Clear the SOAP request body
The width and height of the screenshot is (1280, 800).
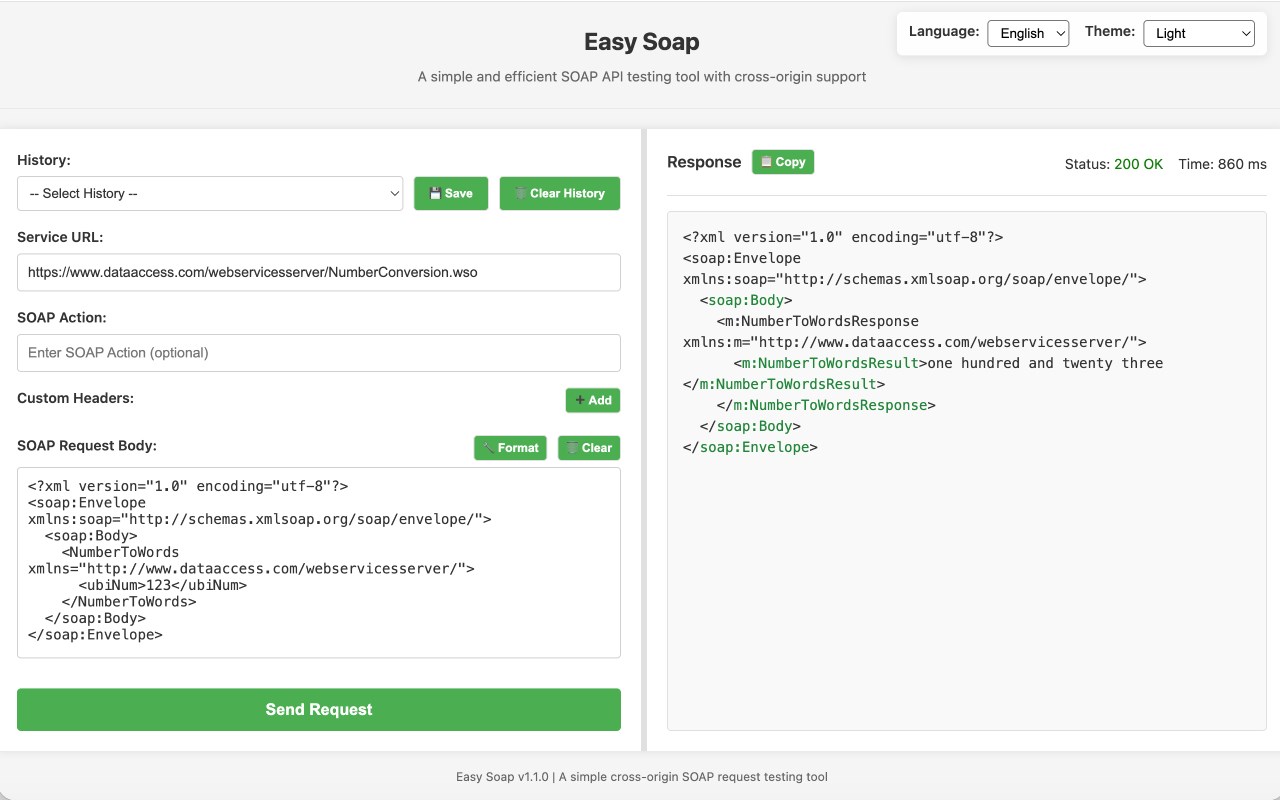pyautogui.click(x=589, y=448)
